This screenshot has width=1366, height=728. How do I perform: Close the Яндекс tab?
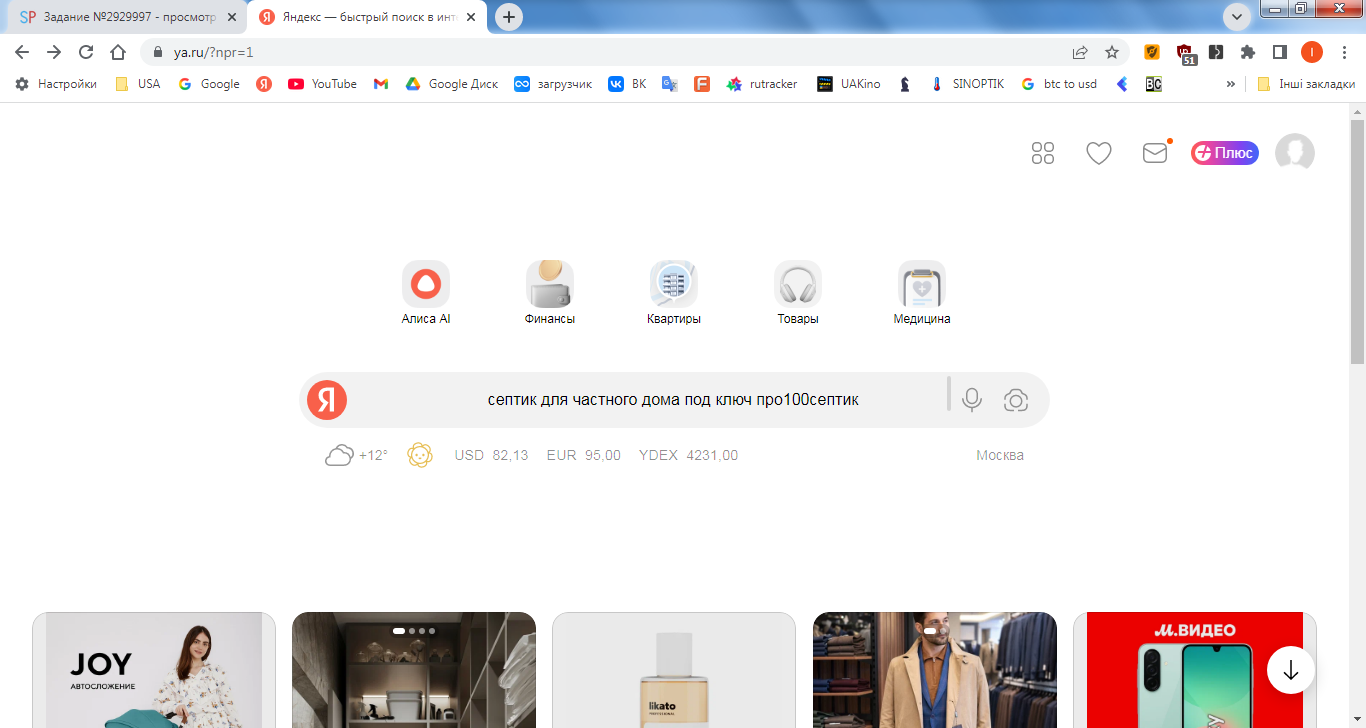[472, 17]
